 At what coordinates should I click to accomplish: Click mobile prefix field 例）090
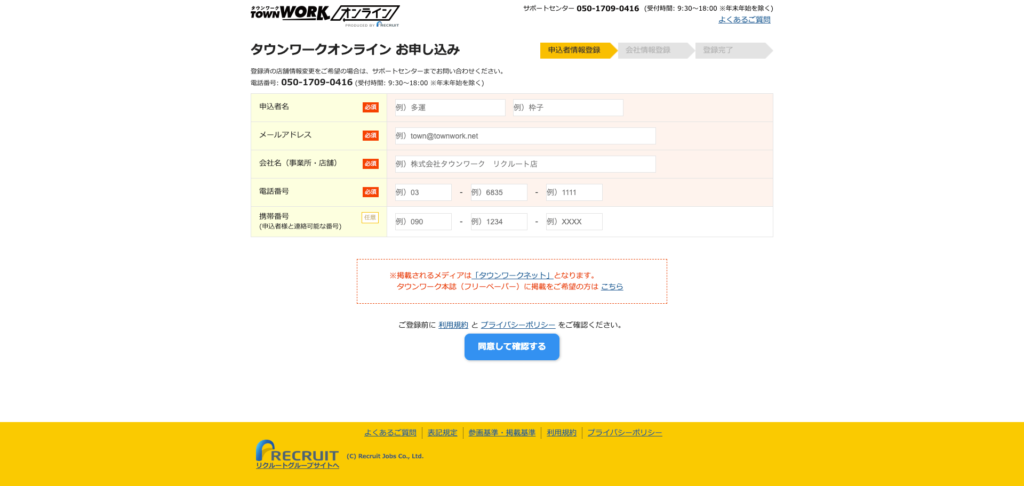423,221
